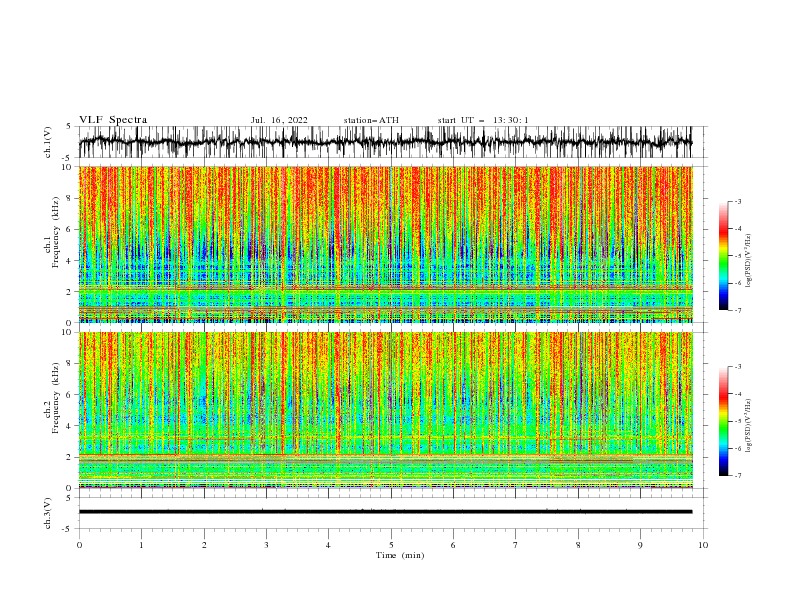
Task: Click the ch.1 voltage waveform trace
Action: pos(385,142)
